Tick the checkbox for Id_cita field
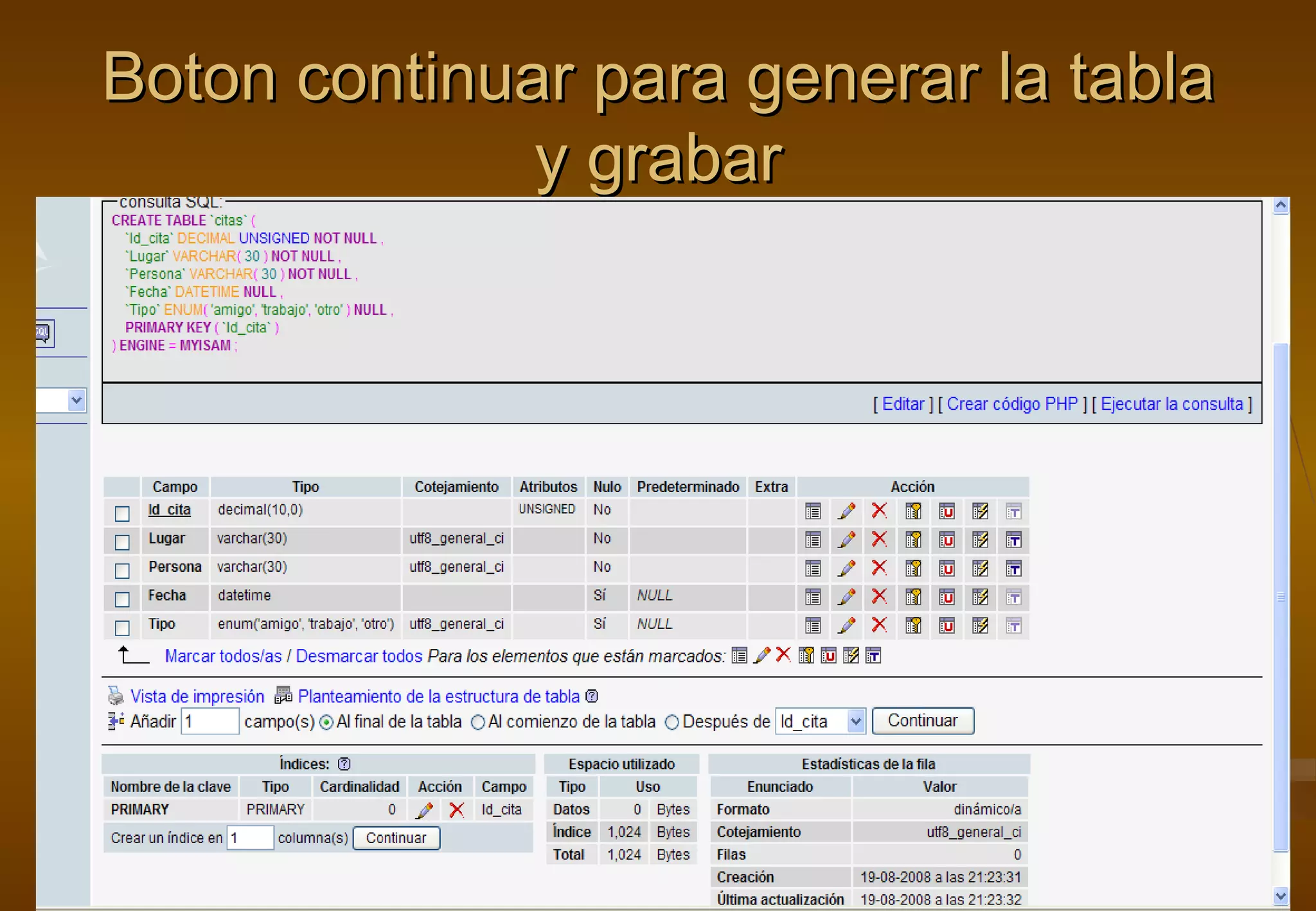The width and height of the screenshot is (1316, 911). click(122, 513)
